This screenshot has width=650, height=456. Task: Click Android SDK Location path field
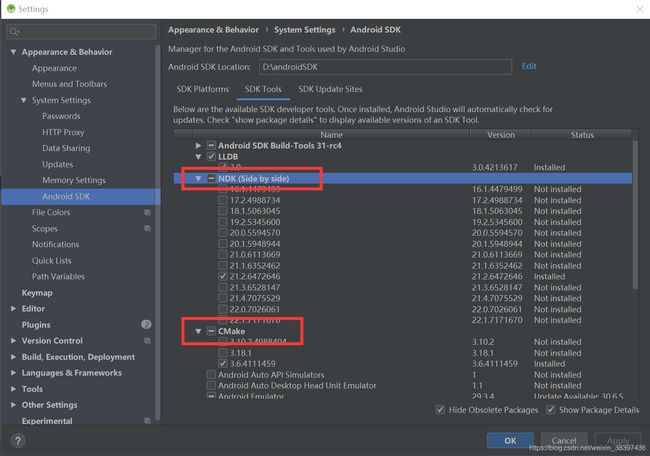tap(385, 67)
